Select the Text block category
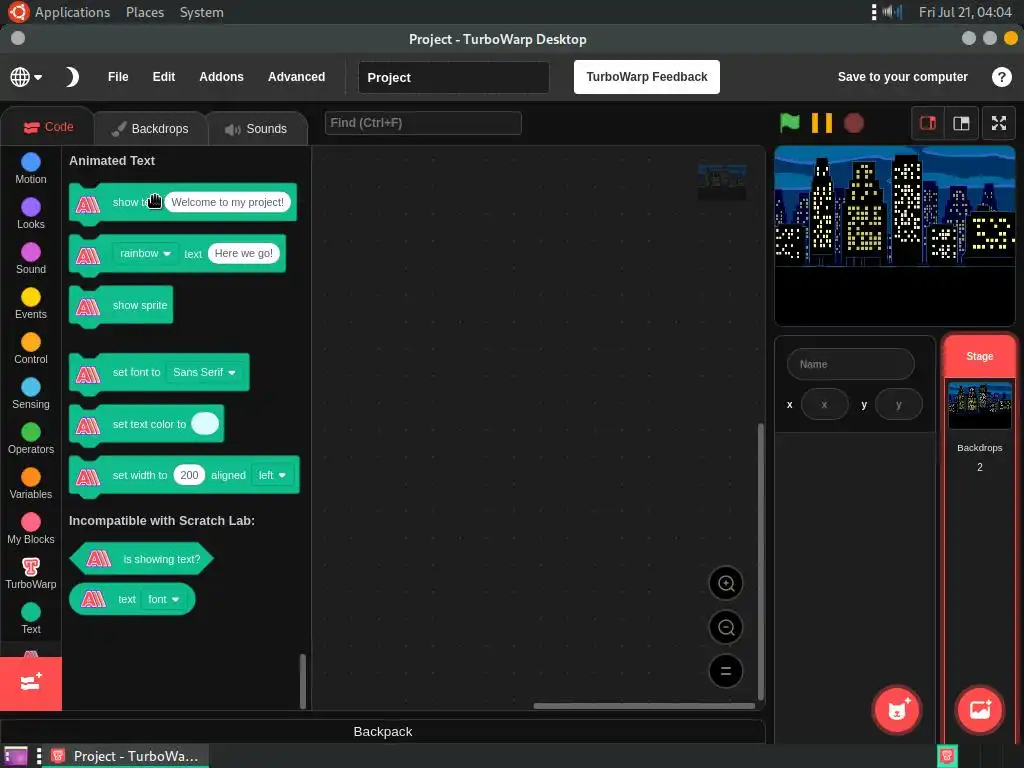 tap(31, 619)
